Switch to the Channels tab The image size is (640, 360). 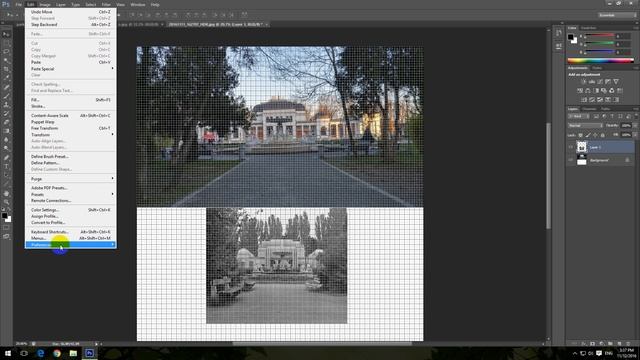click(589, 109)
